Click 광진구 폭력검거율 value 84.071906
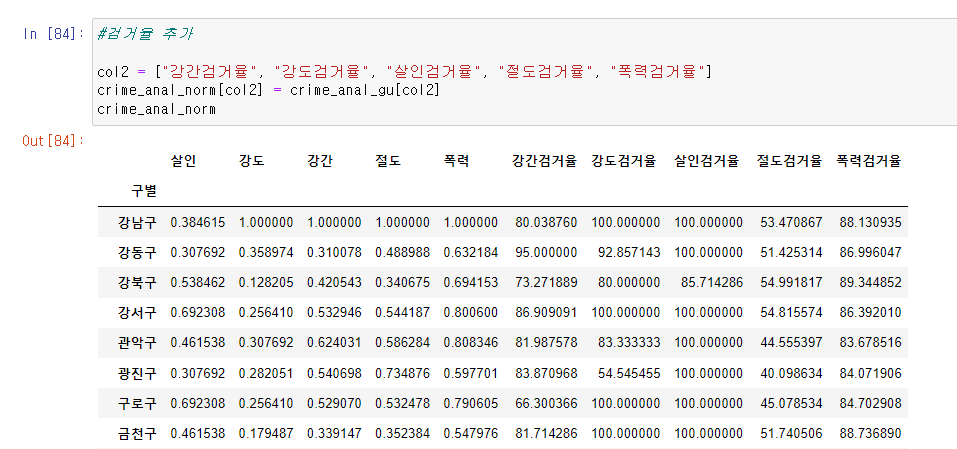The width and height of the screenshot is (957, 449). (870, 373)
